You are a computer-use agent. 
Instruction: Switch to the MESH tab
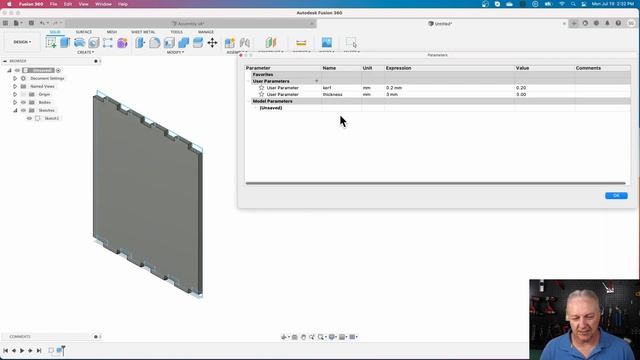coord(112,32)
